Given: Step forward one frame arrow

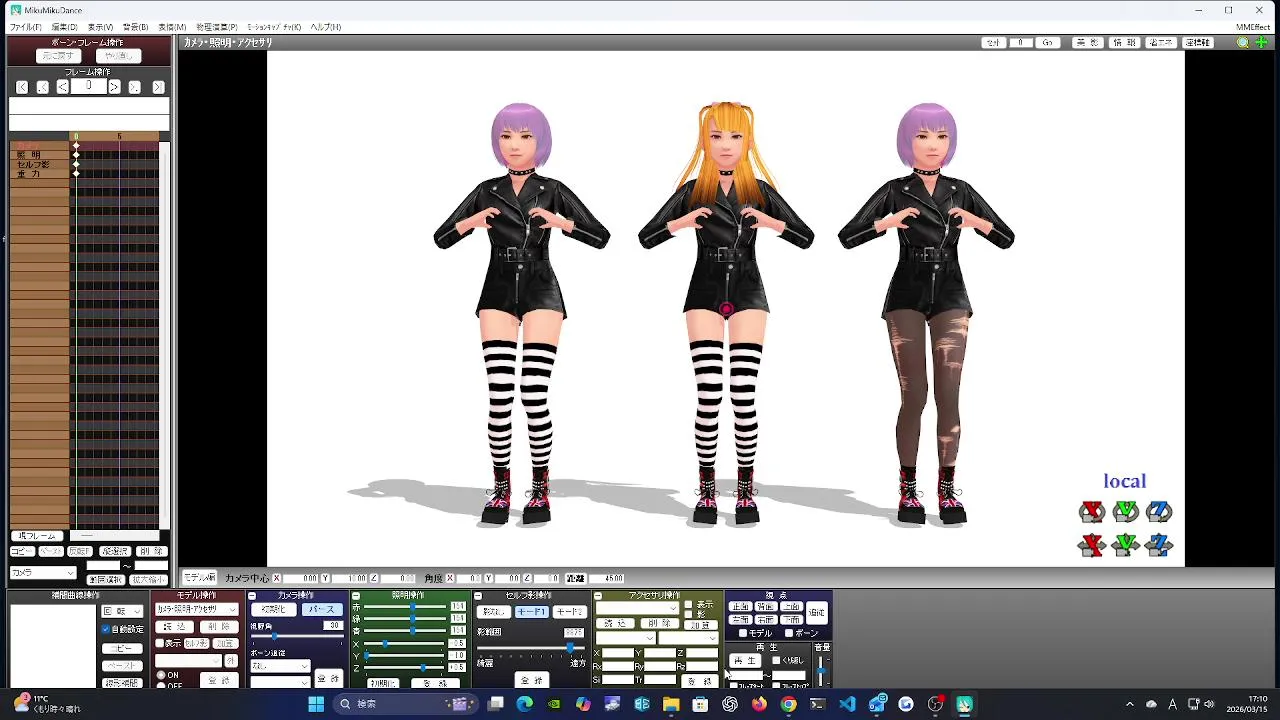Looking at the screenshot, I should tap(114, 87).
